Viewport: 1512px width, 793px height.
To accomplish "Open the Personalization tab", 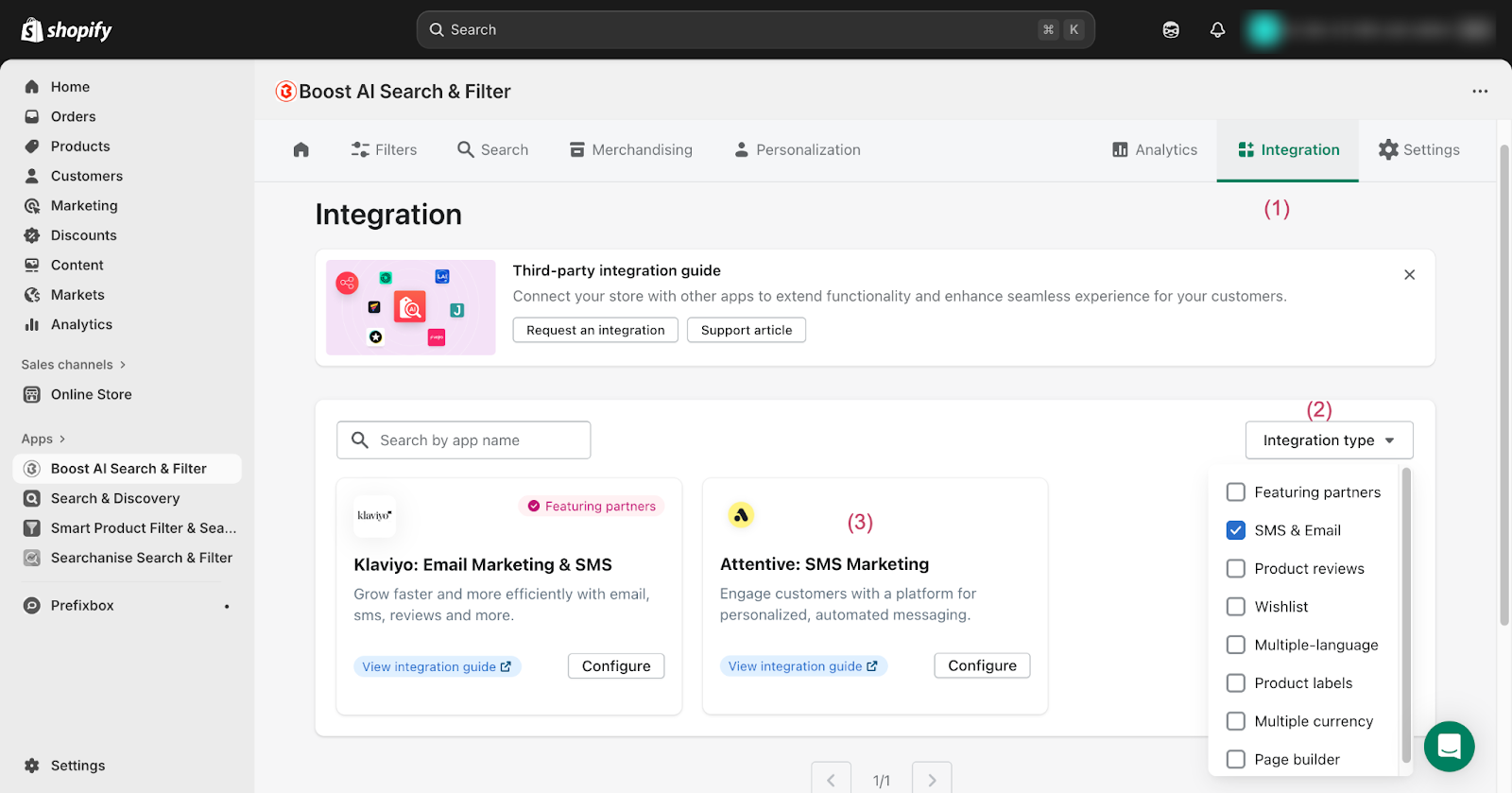I will [x=798, y=149].
